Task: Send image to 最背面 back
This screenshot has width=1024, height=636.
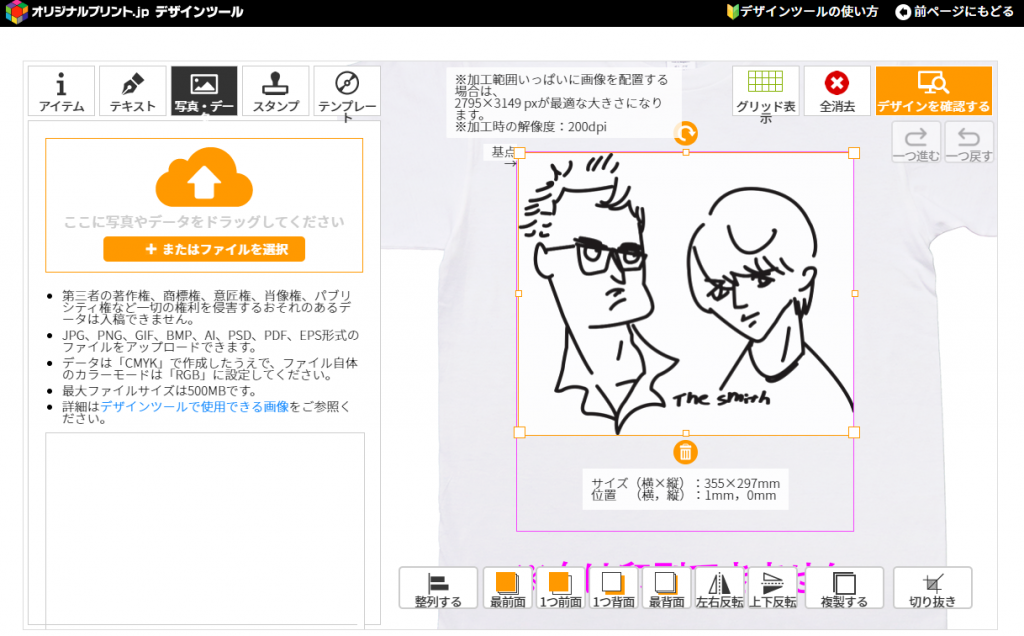Action: (666, 588)
